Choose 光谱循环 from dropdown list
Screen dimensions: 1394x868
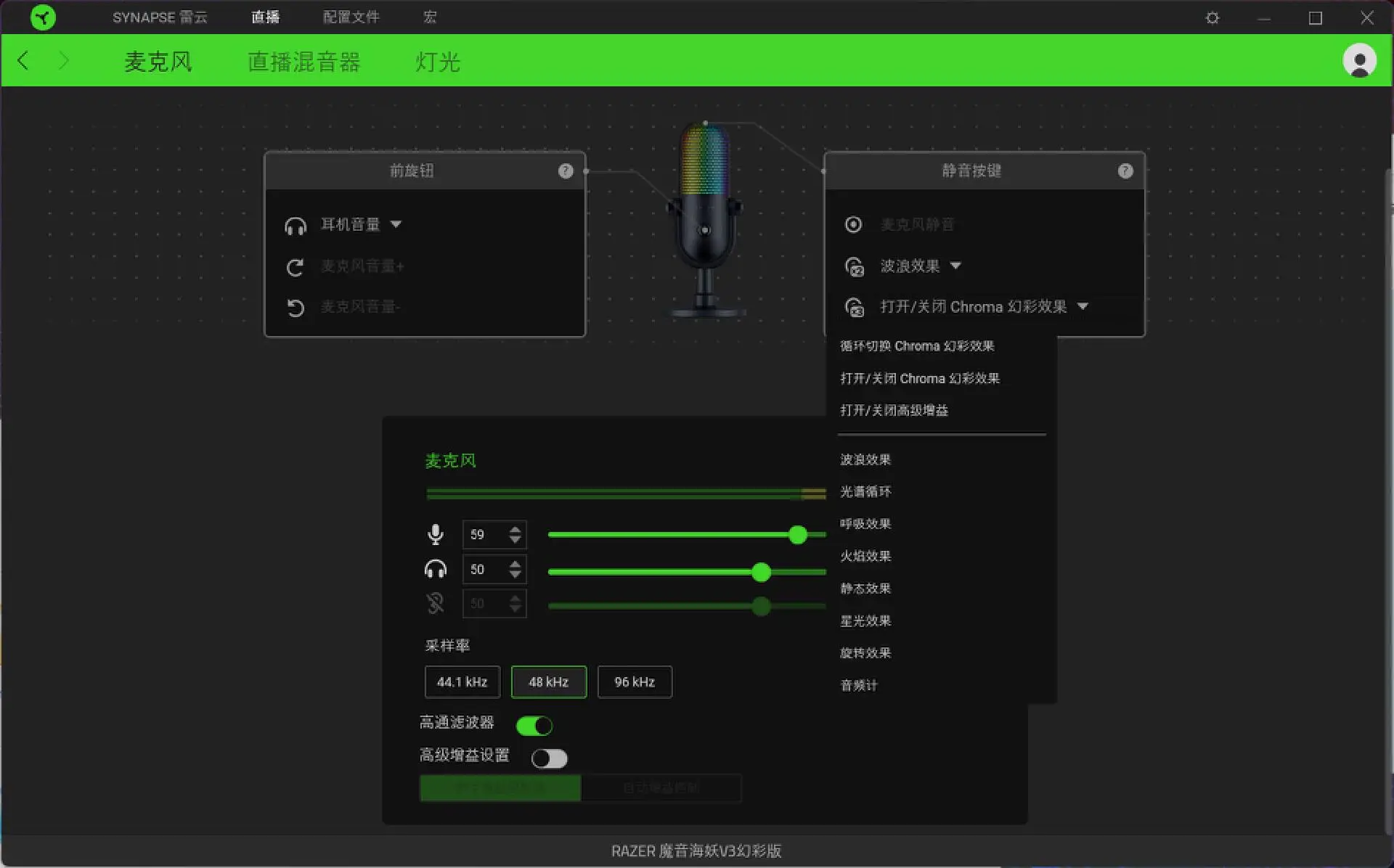(x=865, y=491)
